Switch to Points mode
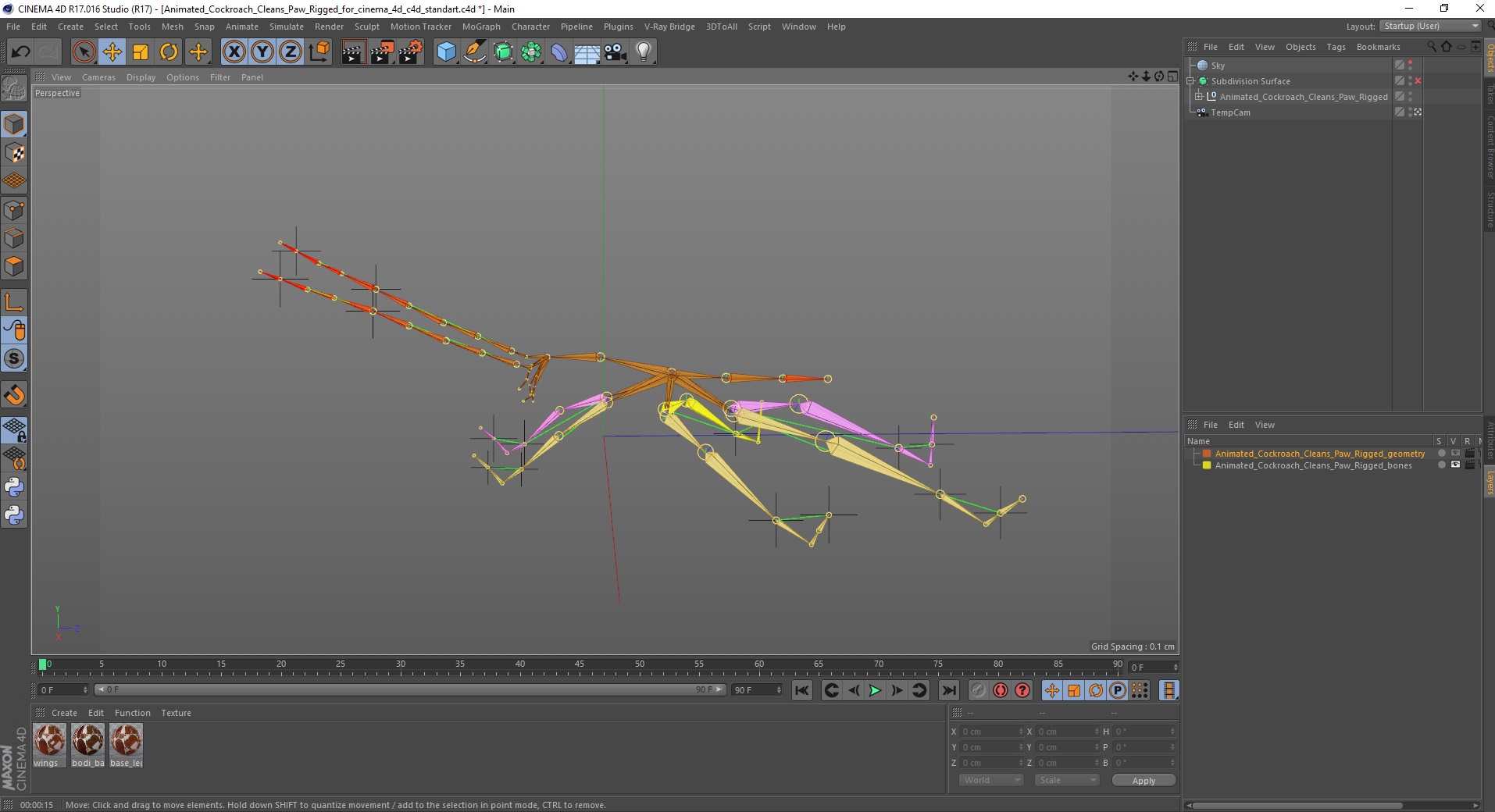1495x812 pixels. coord(15,210)
